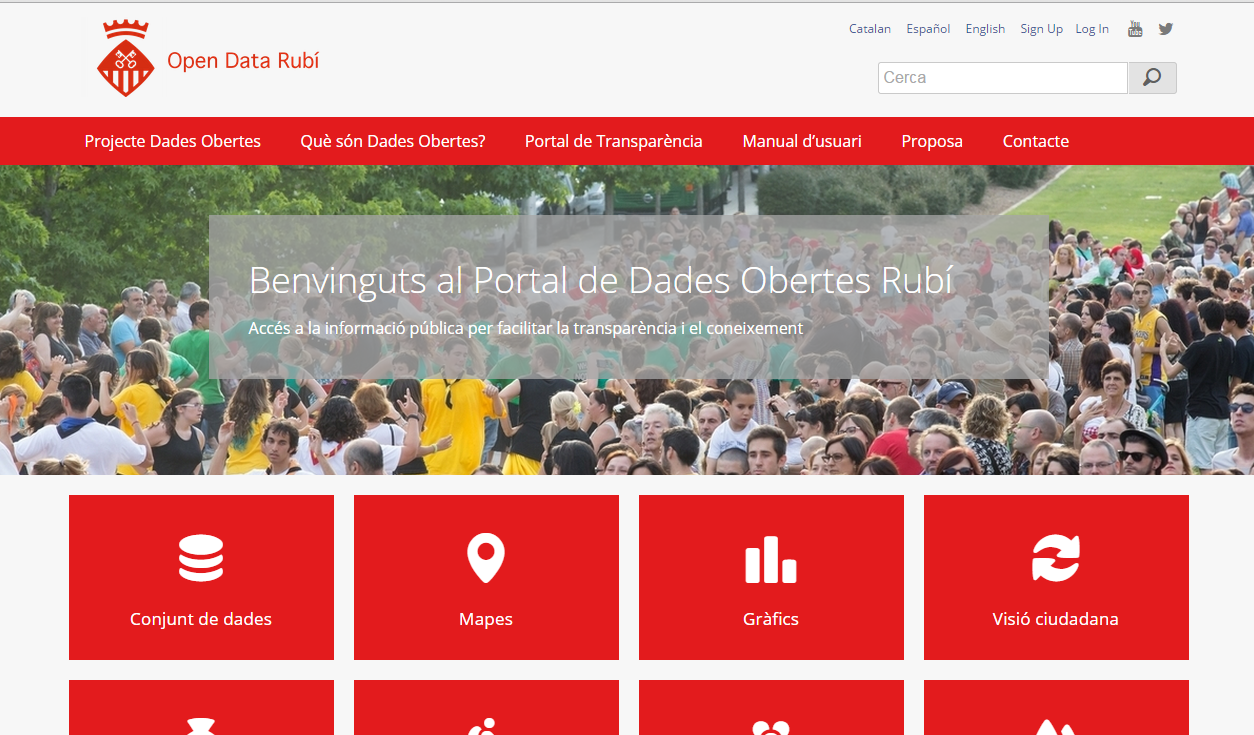Viewport: 1254px width, 735px height.
Task: Open Portal de Transparència from navigation
Action: coord(613,141)
